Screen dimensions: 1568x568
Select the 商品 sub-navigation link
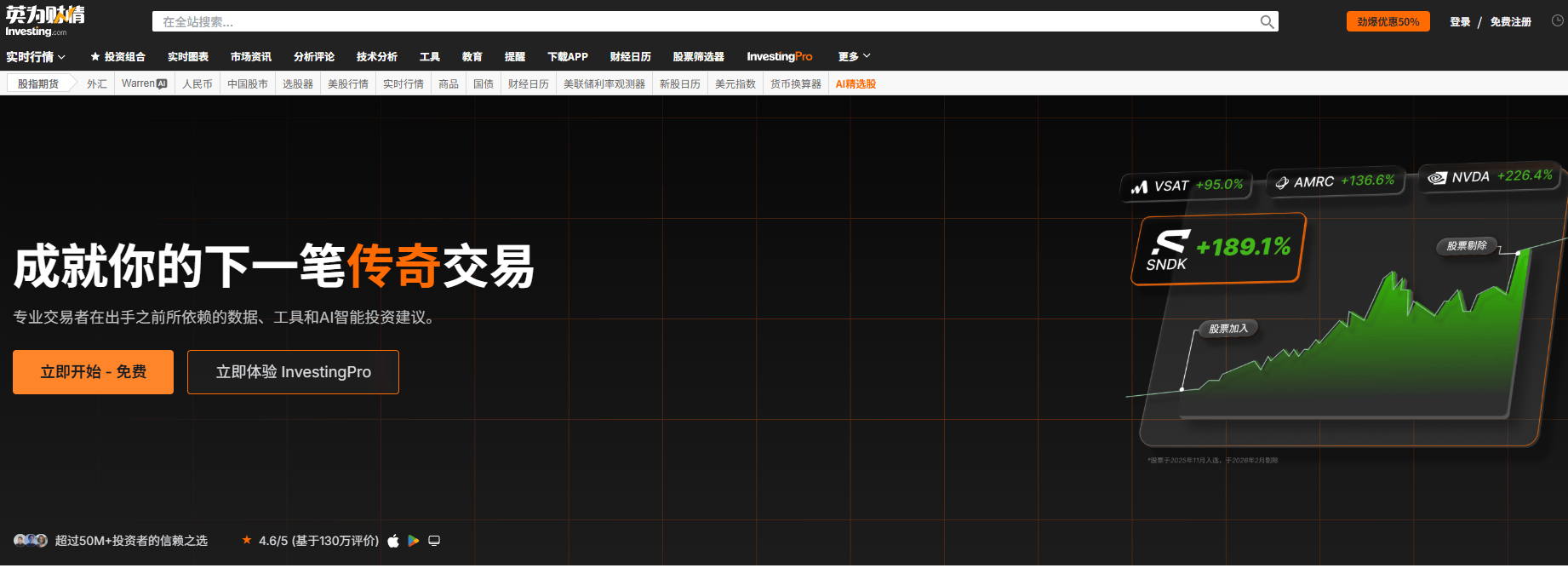(x=449, y=83)
